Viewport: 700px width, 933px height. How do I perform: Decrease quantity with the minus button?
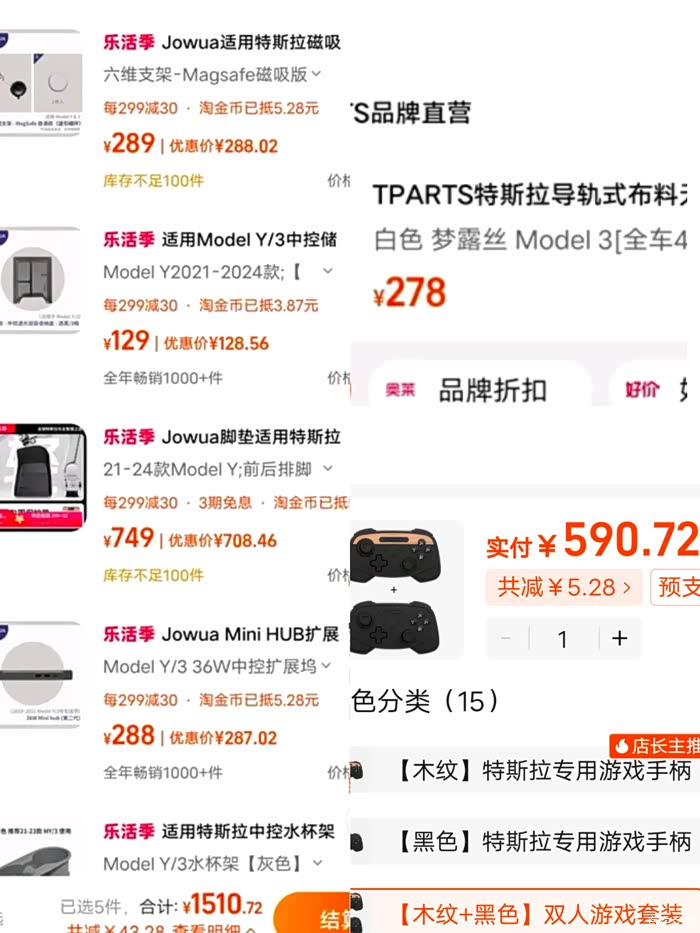(507, 638)
